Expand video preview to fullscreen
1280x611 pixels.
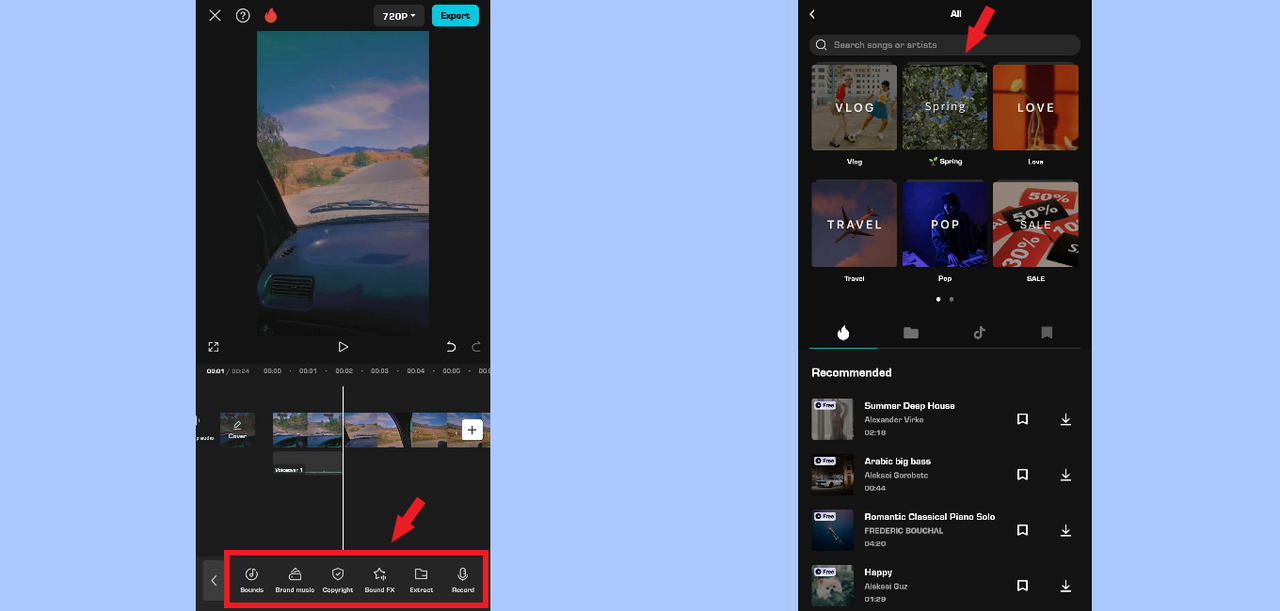tap(213, 347)
